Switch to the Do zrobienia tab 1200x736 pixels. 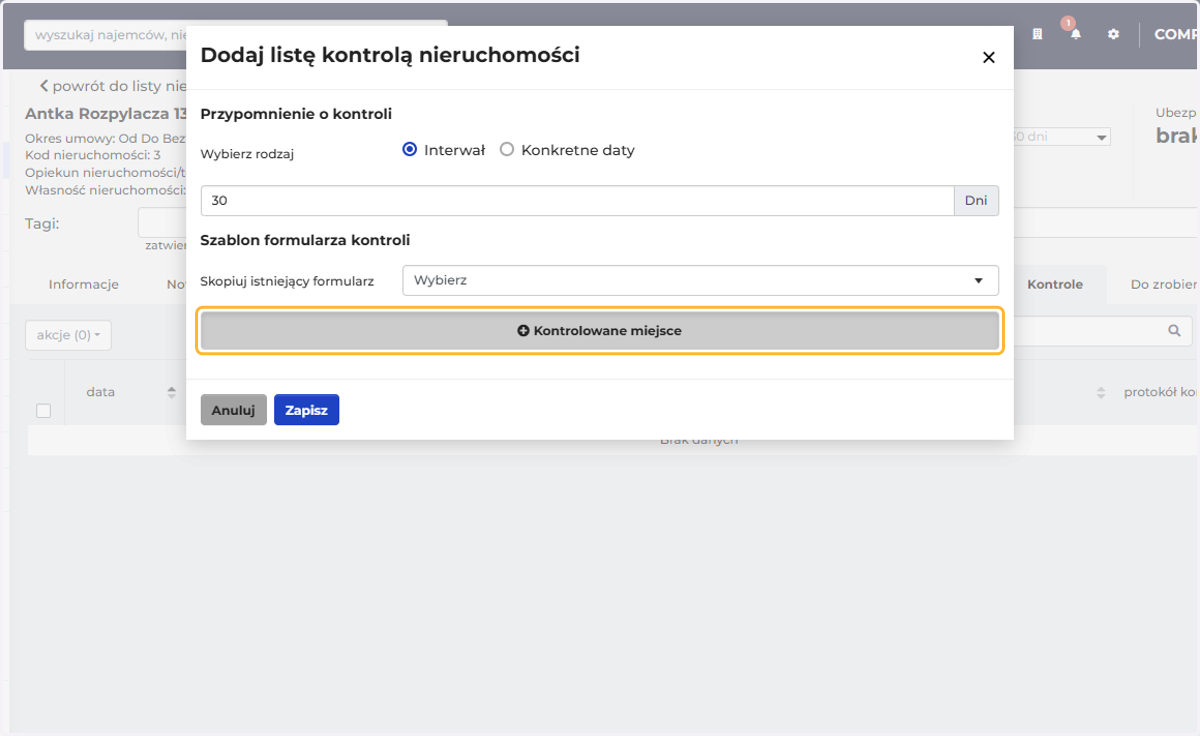(1164, 284)
